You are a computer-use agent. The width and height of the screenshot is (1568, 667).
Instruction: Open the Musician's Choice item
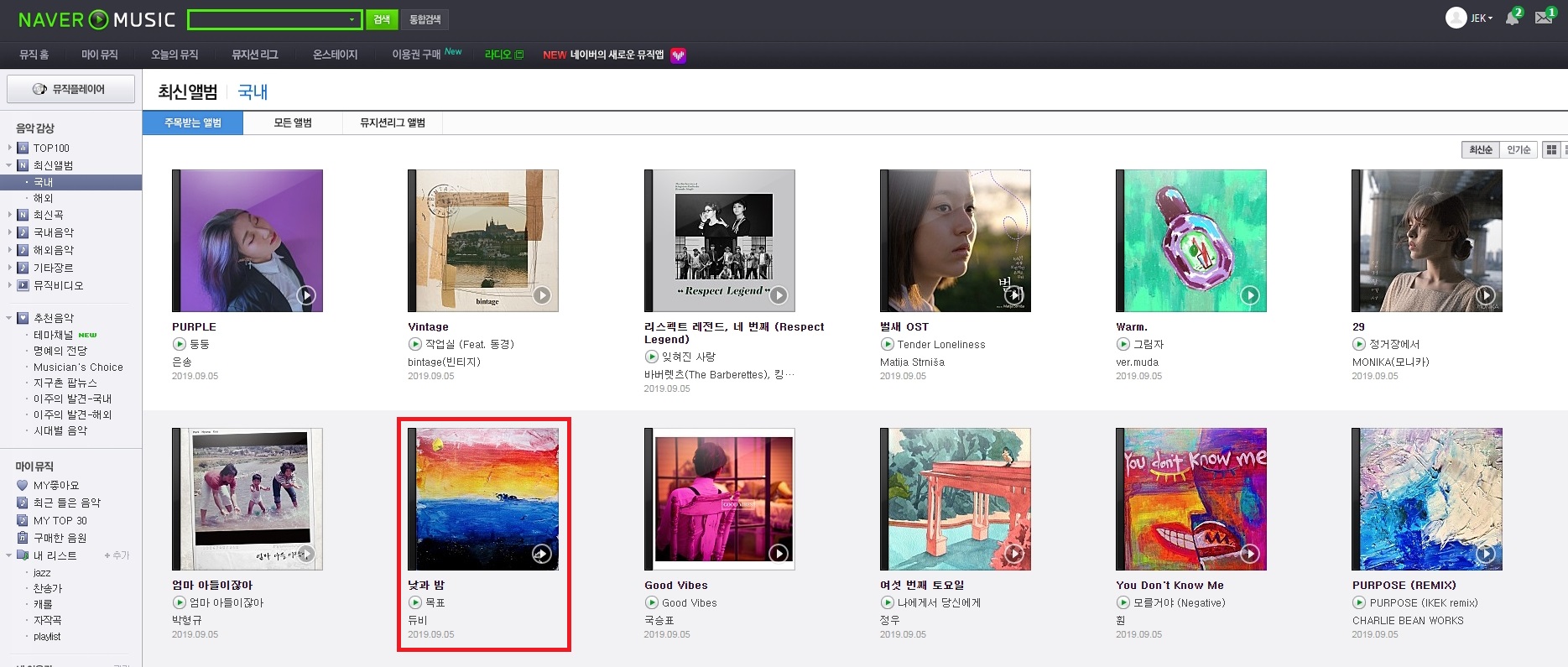tap(78, 367)
